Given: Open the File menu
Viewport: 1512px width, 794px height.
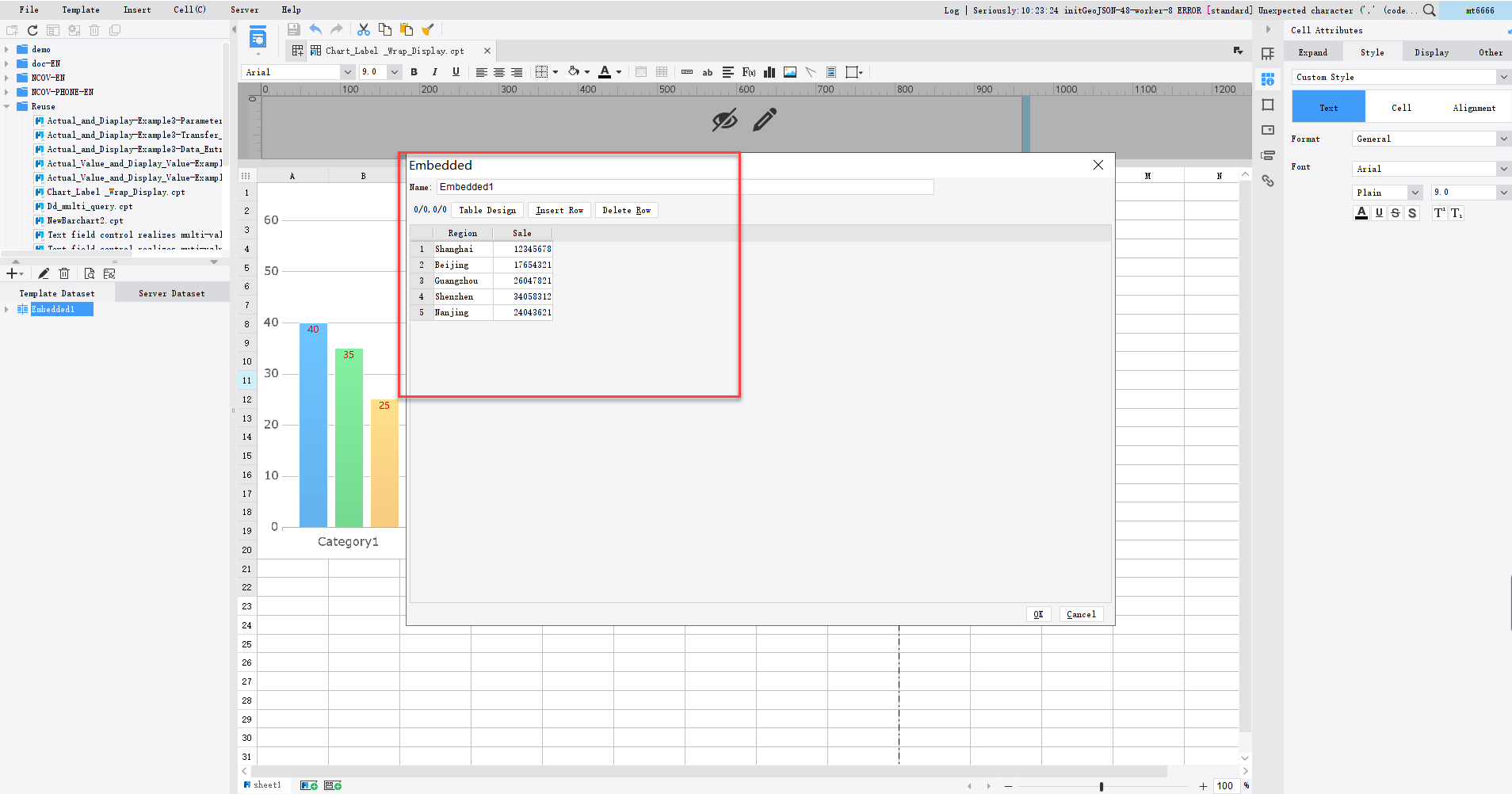Looking at the screenshot, I should [29, 10].
